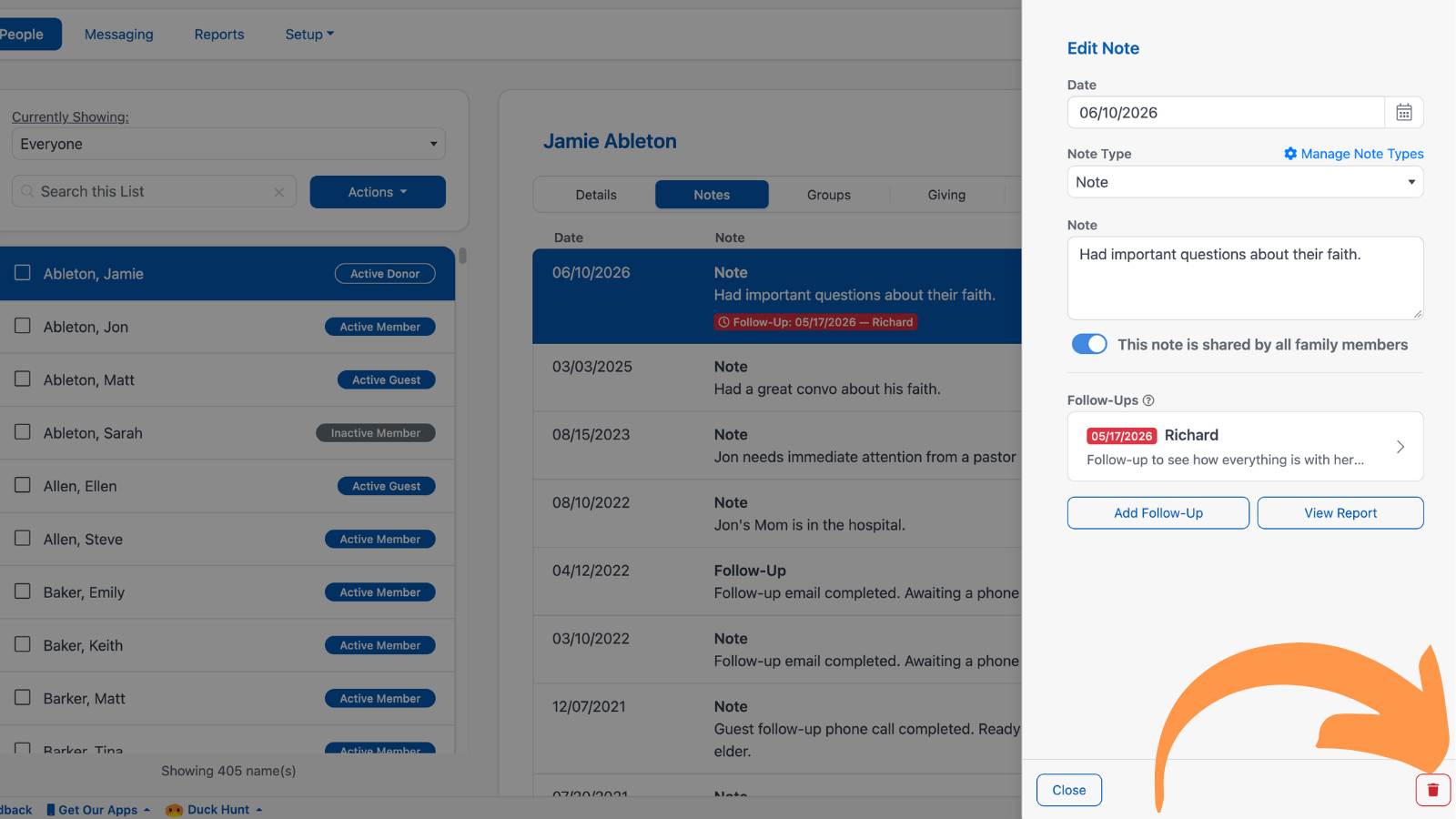Open the Actions dropdown button
Image resolution: width=1456 pixels, height=819 pixels.
[x=378, y=192]
